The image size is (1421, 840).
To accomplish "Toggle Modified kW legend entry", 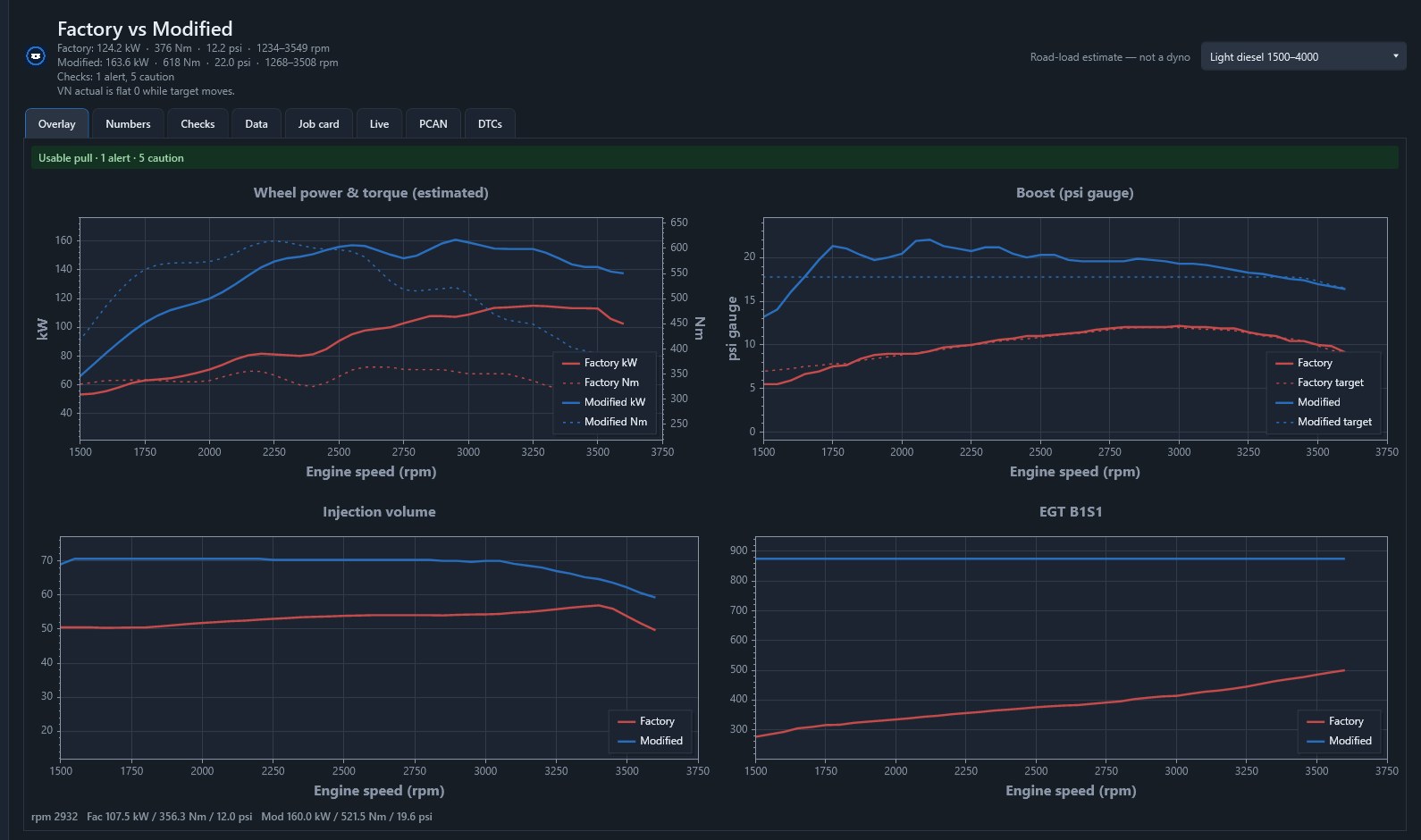I will tap(603, 402).
